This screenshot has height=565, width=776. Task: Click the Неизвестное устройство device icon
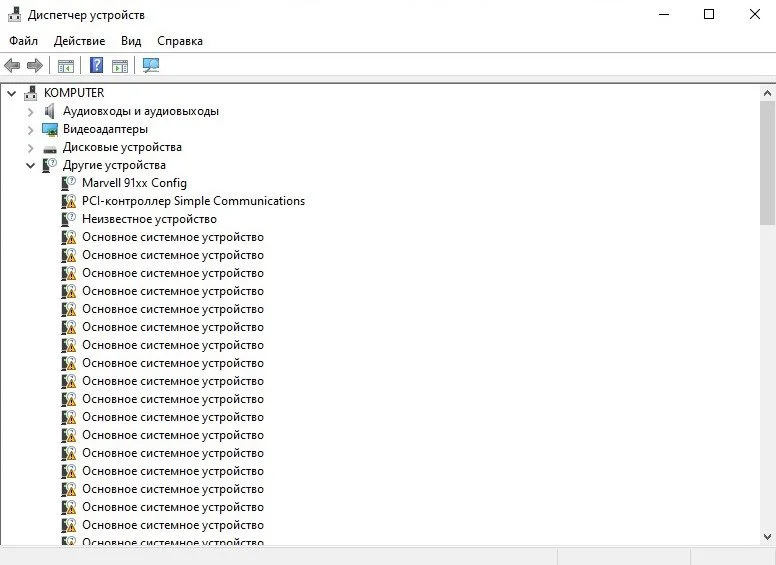click(69, 219)
